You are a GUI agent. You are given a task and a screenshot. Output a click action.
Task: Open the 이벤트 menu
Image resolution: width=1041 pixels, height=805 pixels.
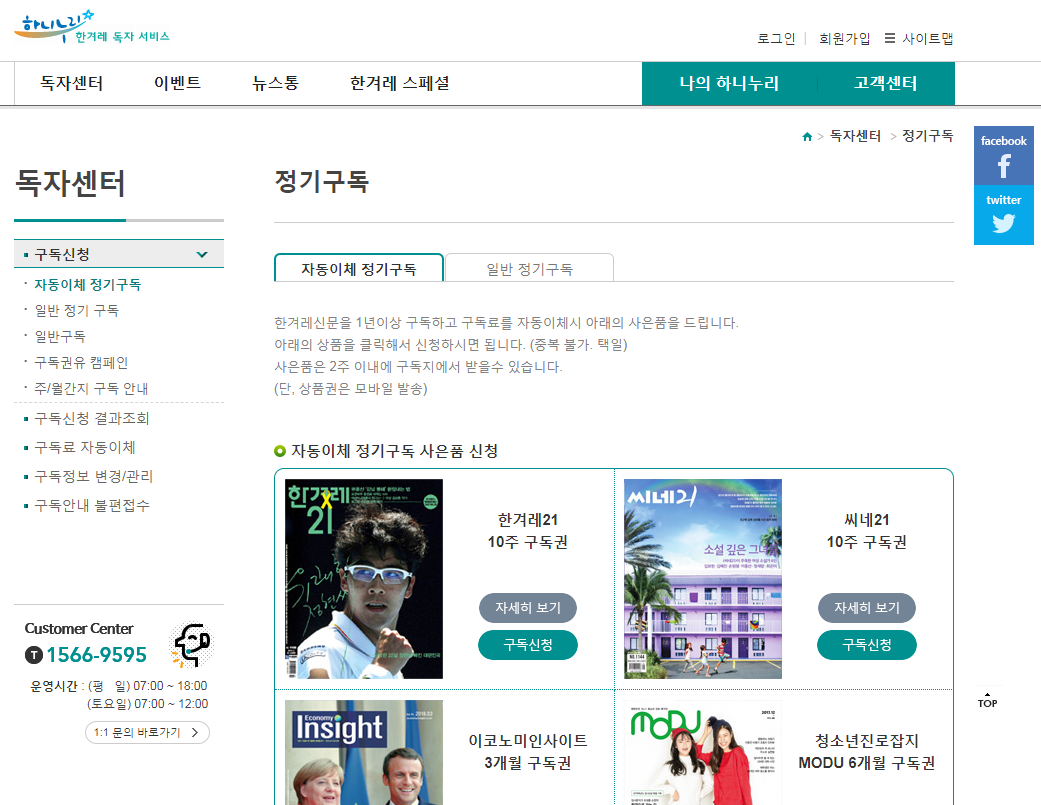pyautogui.click(x=177, y=83)
